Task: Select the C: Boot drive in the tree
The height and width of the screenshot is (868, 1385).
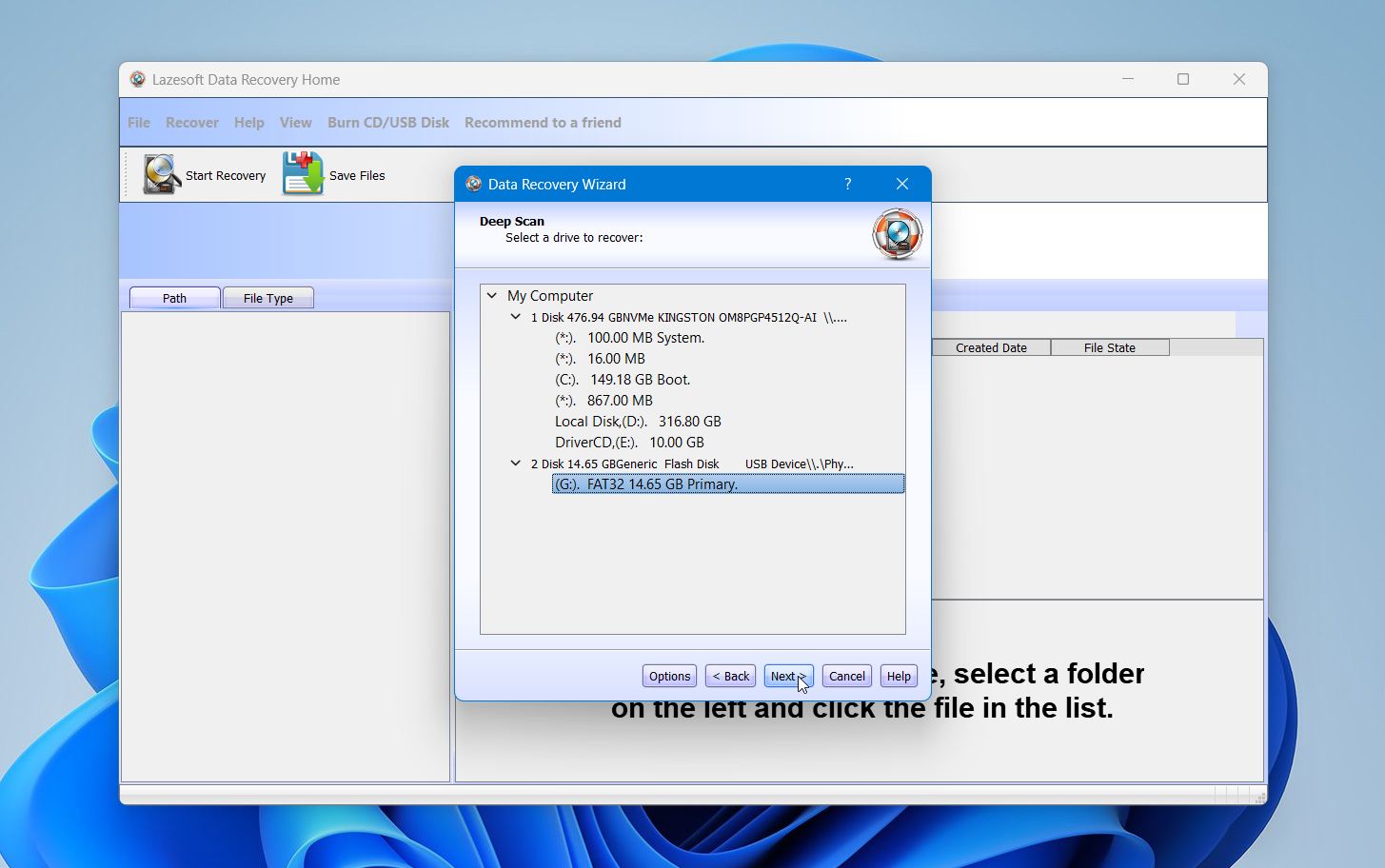Action: pos(622,379)
